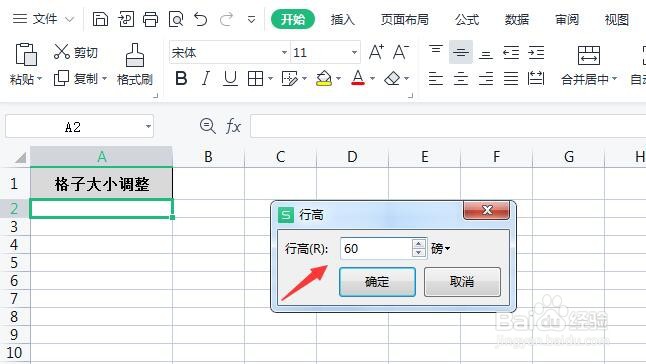Select column A header
This screenshot has width=646, height=364.
click(101, 156)
